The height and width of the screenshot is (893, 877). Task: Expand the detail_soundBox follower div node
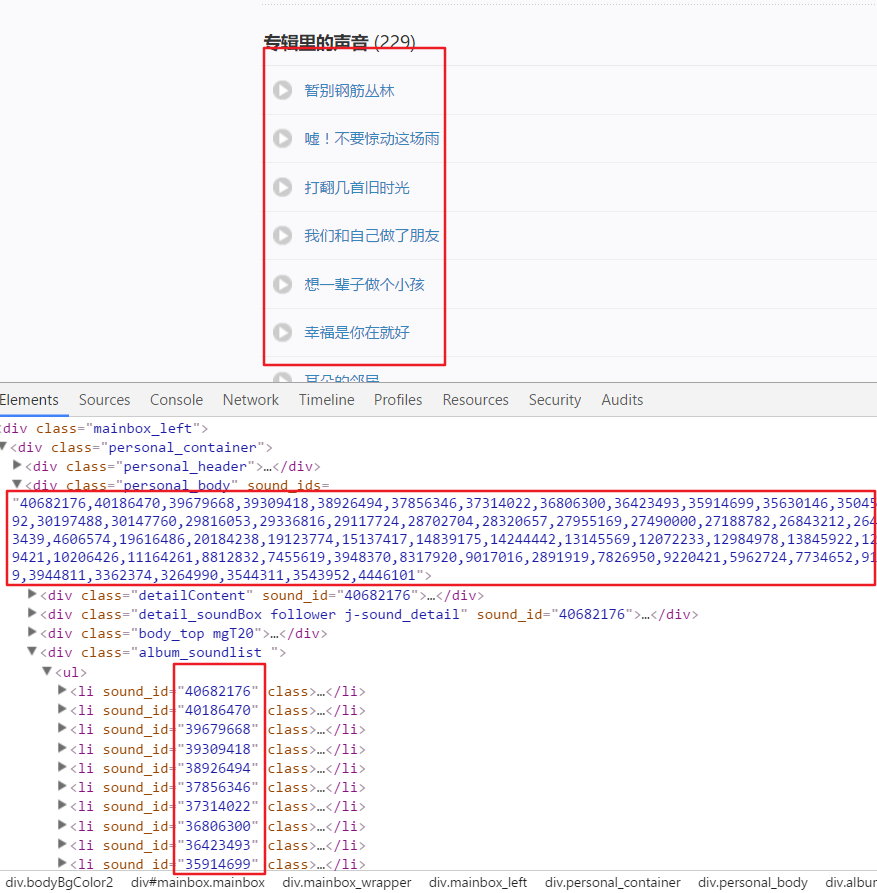pyautogui.click(x=32, y=613)
